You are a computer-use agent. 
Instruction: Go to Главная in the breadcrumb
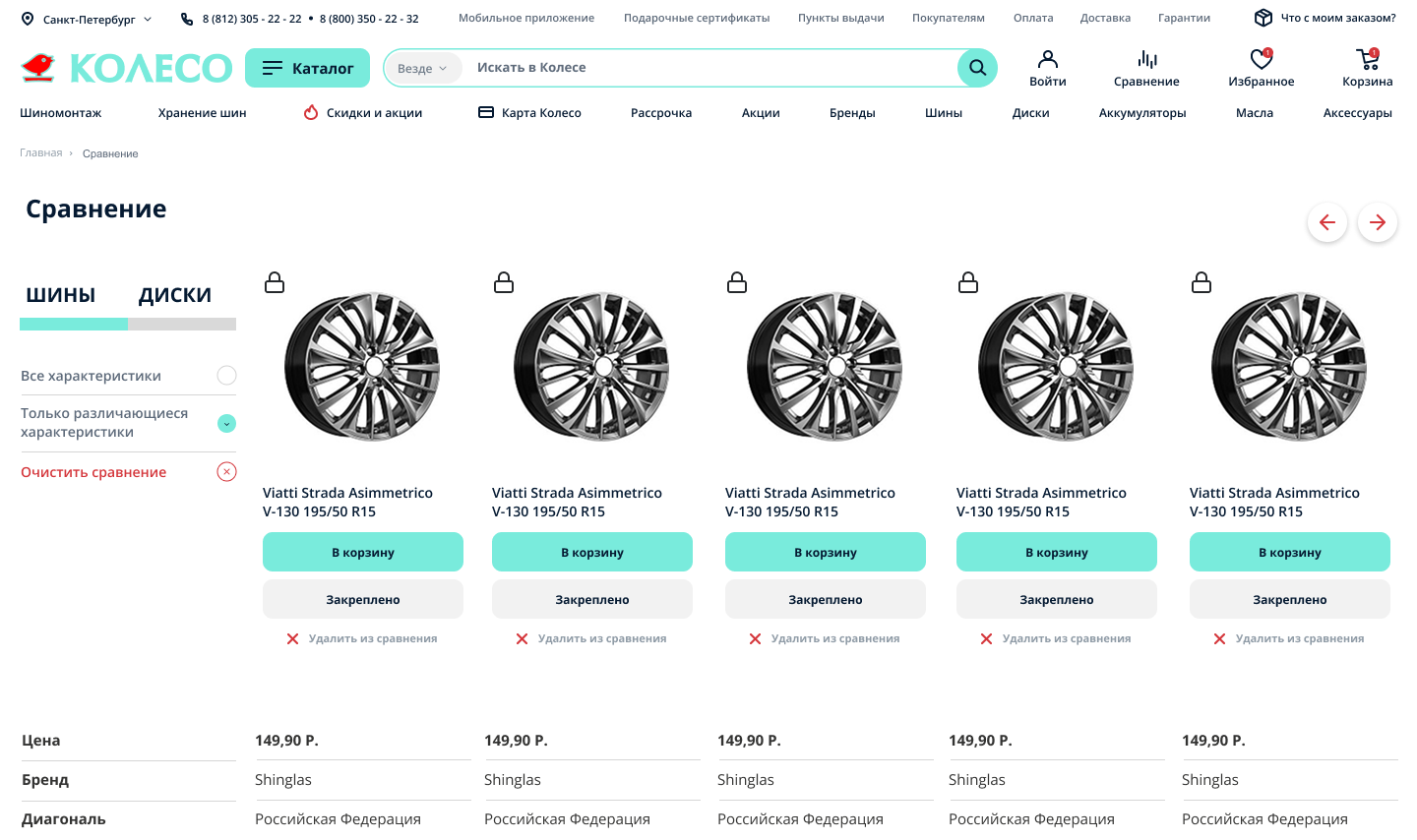41,153
